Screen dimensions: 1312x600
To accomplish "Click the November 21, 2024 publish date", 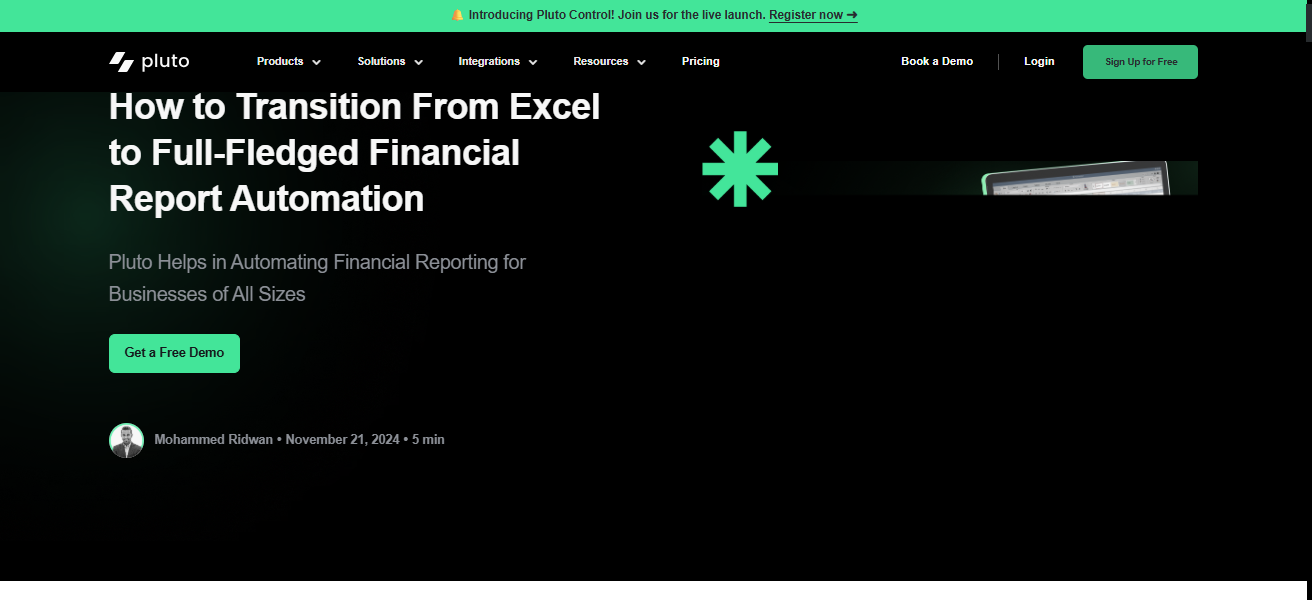I will click(x=342, y=440).
